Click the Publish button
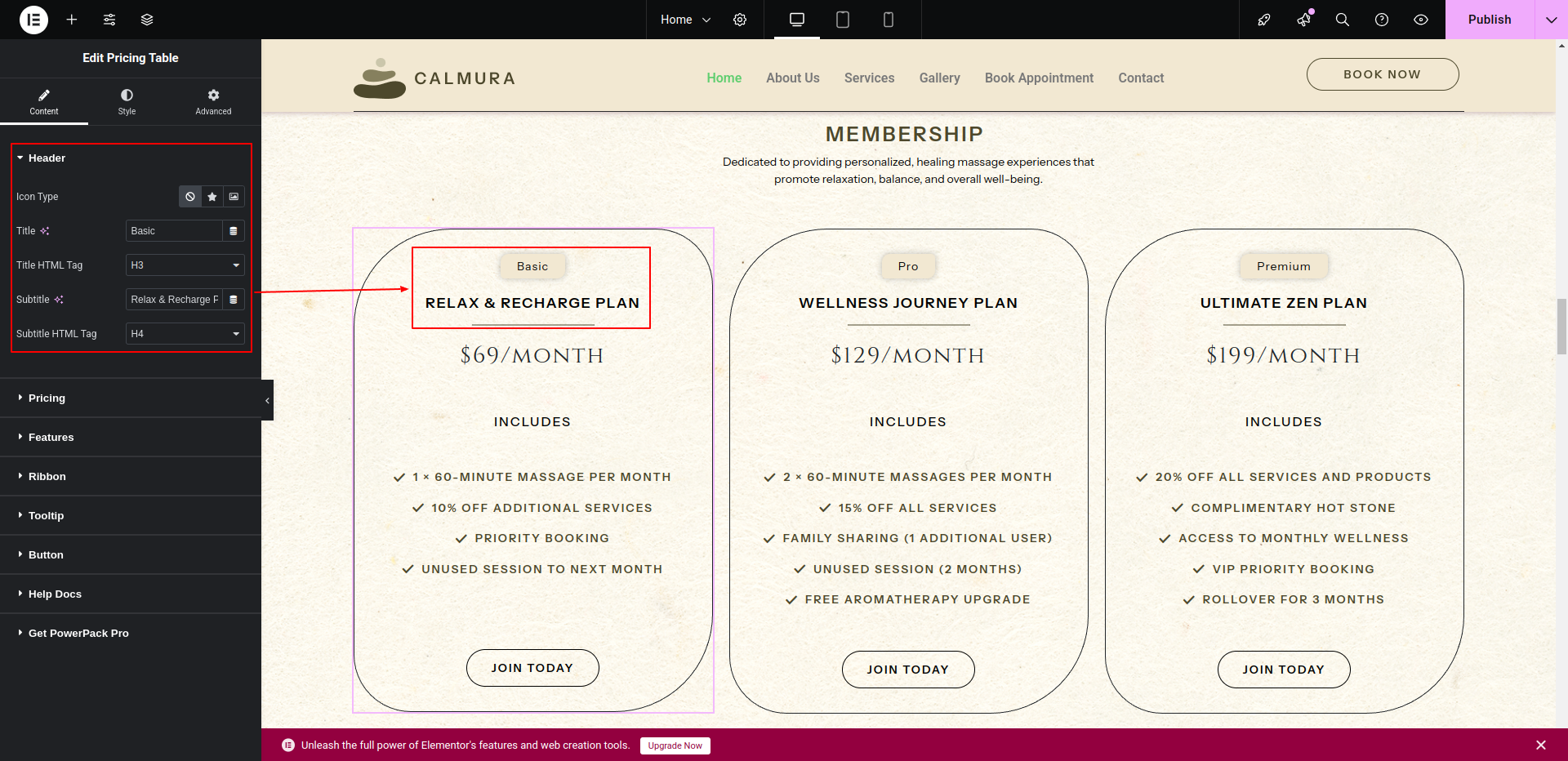Image resolution: width=1568 pixels, height=761 pixels. pyautogui.click(x=1489, y=20)
